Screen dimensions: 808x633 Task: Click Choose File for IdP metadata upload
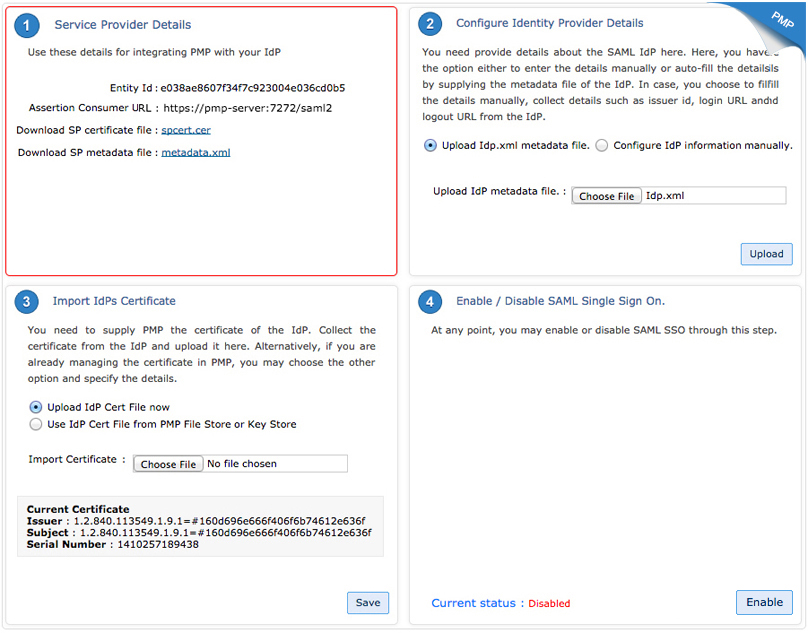tap(607, 196)
